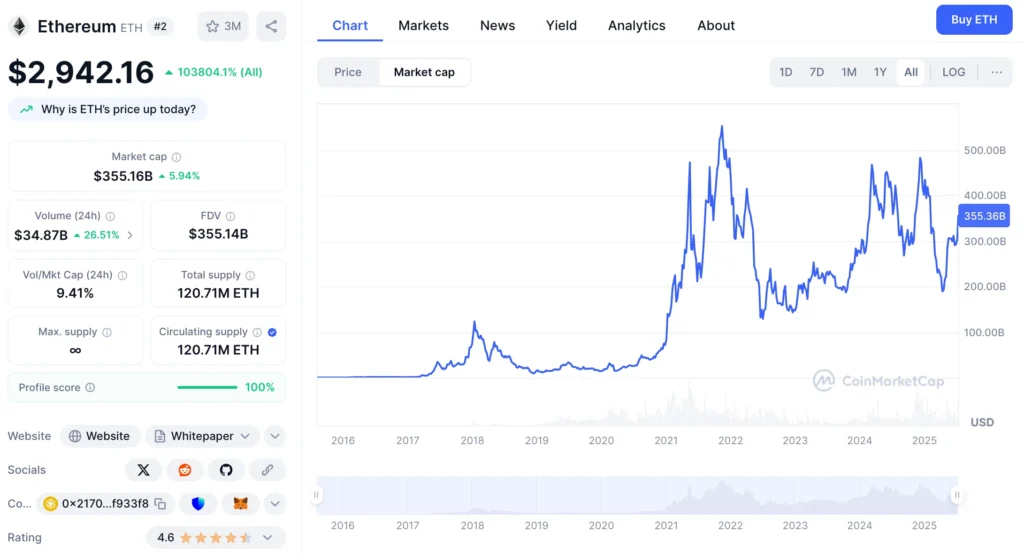1024x555 pixels.
Task: Open the News tab
Action: [498, 25]
